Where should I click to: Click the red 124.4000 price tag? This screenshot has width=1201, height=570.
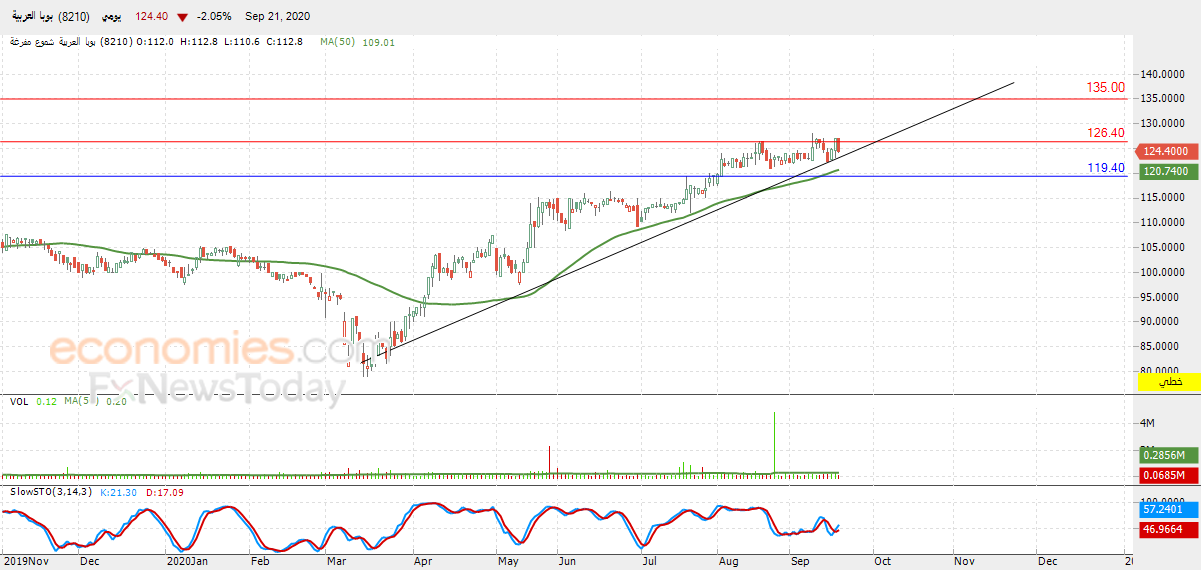coord(1166,151)
